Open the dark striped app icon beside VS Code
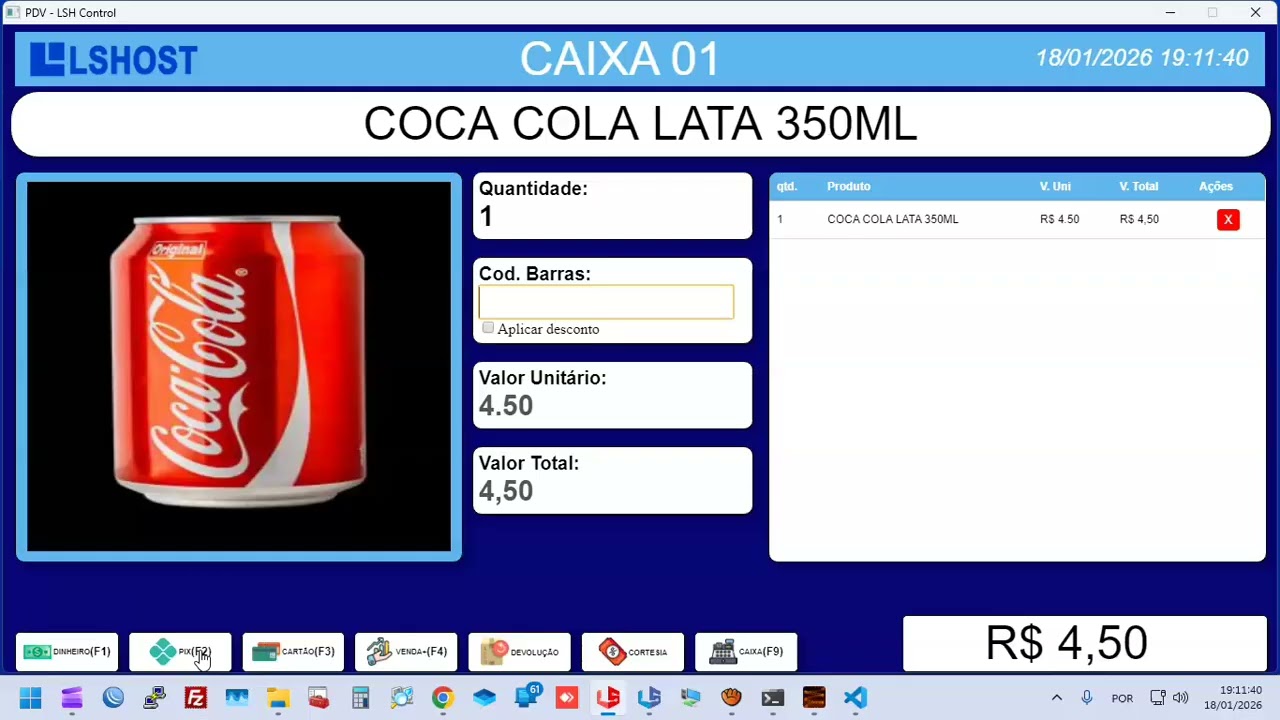This screenshot has height=720, width=1280. click(814, 698)
